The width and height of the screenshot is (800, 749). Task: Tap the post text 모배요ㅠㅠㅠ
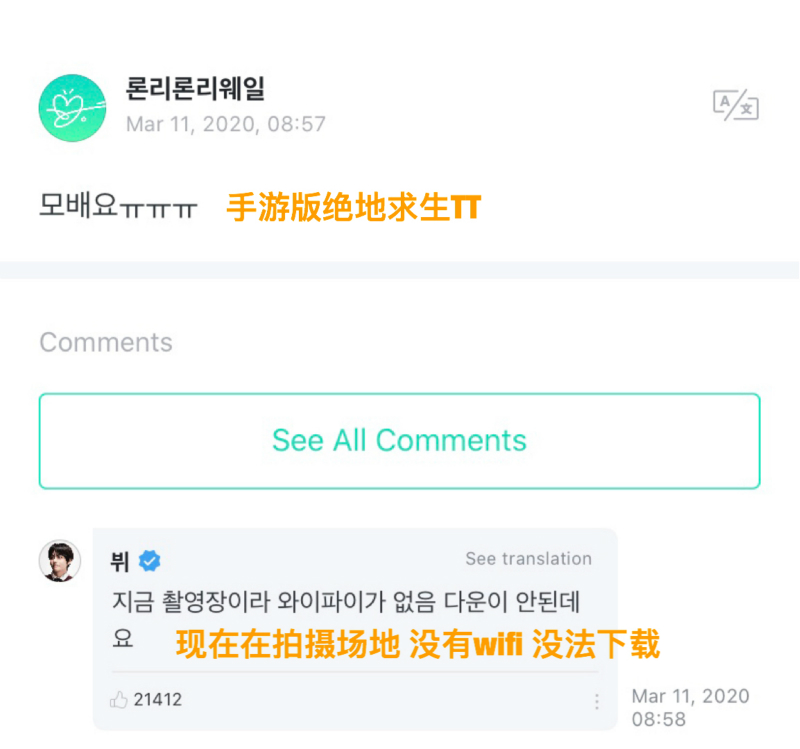[x=118, y=208]
